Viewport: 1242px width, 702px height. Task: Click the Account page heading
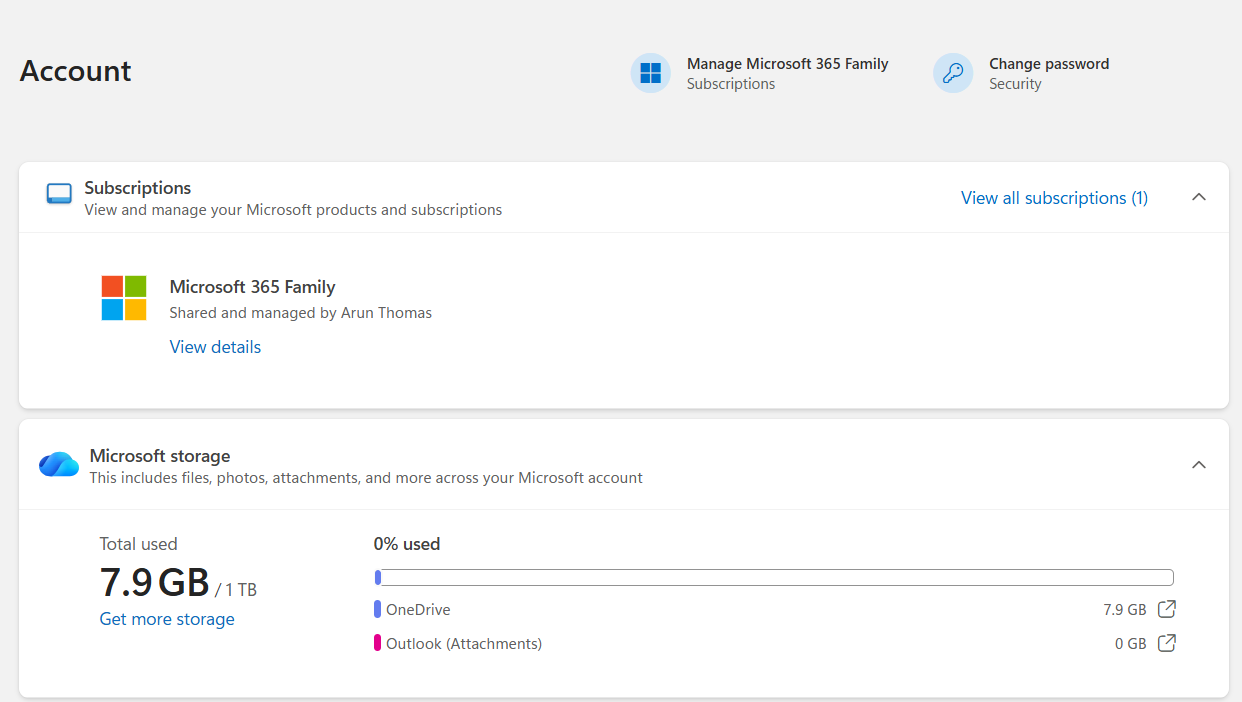(x=76, y=71)
